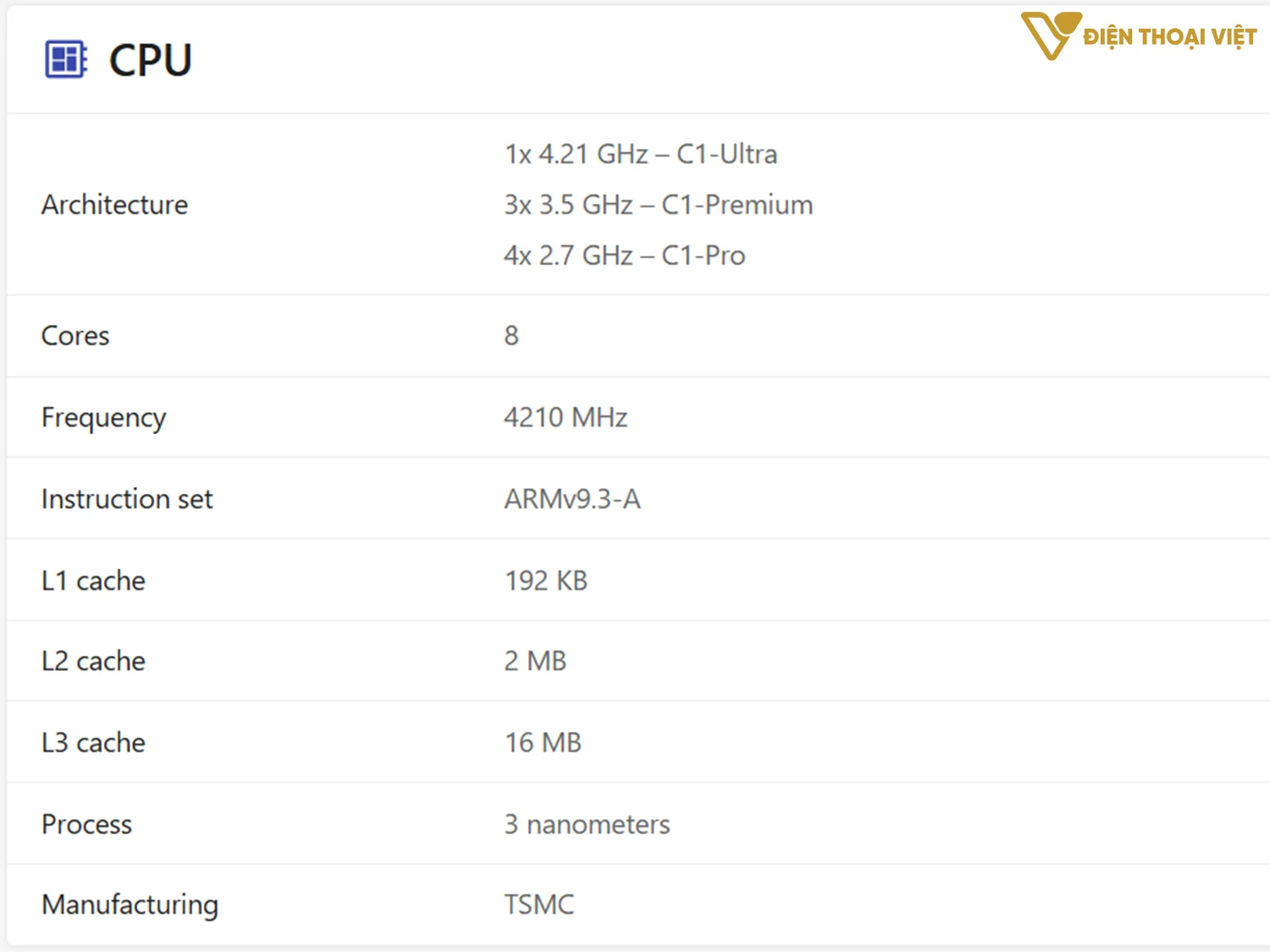Screen dimensions: 1270x952
Task: Click the 4x 2.7 GHz C1-Pro line
Action: pyautogui.click(x=624, y=256)
